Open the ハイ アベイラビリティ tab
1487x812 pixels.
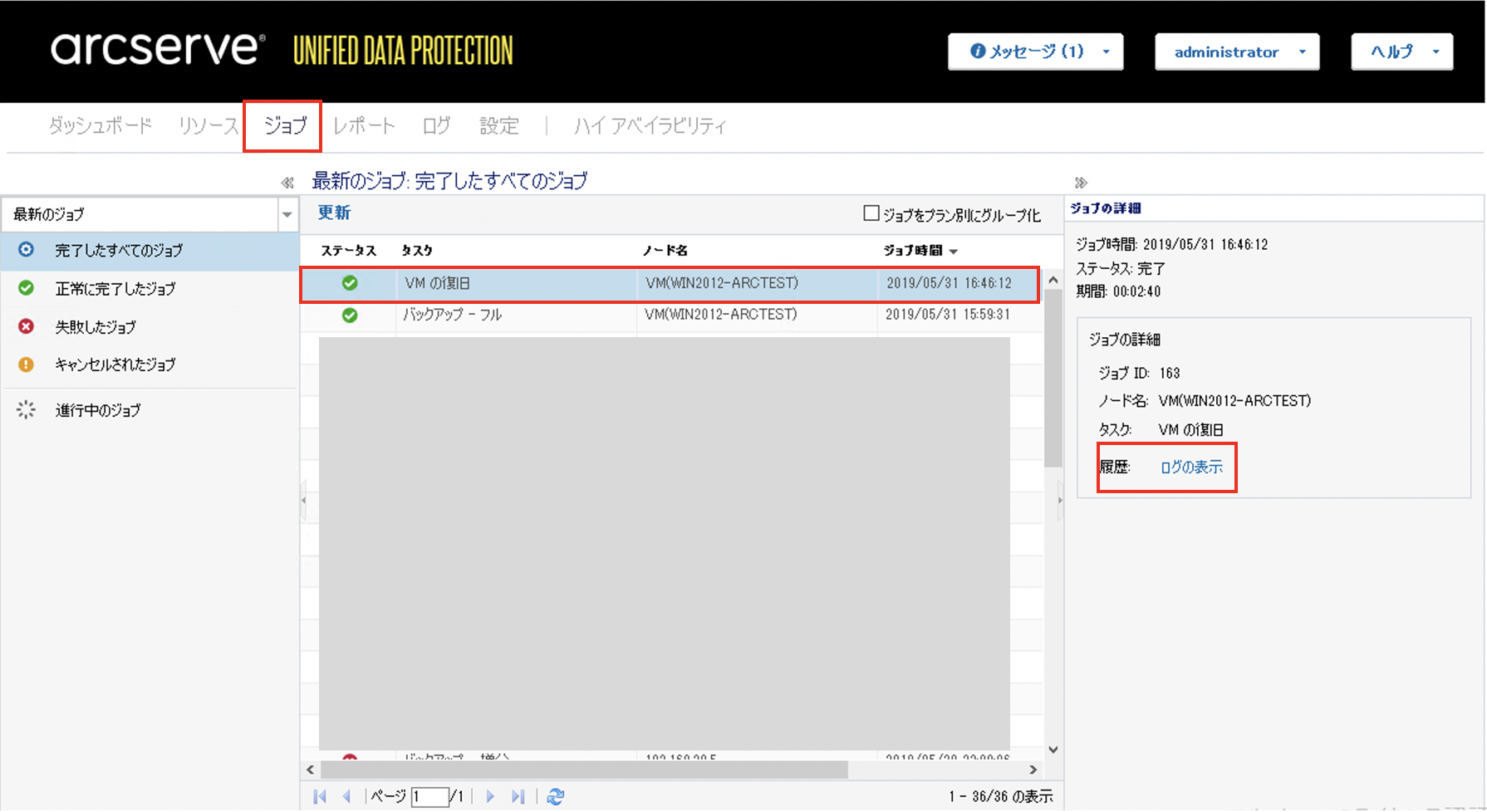click(650, 126)
